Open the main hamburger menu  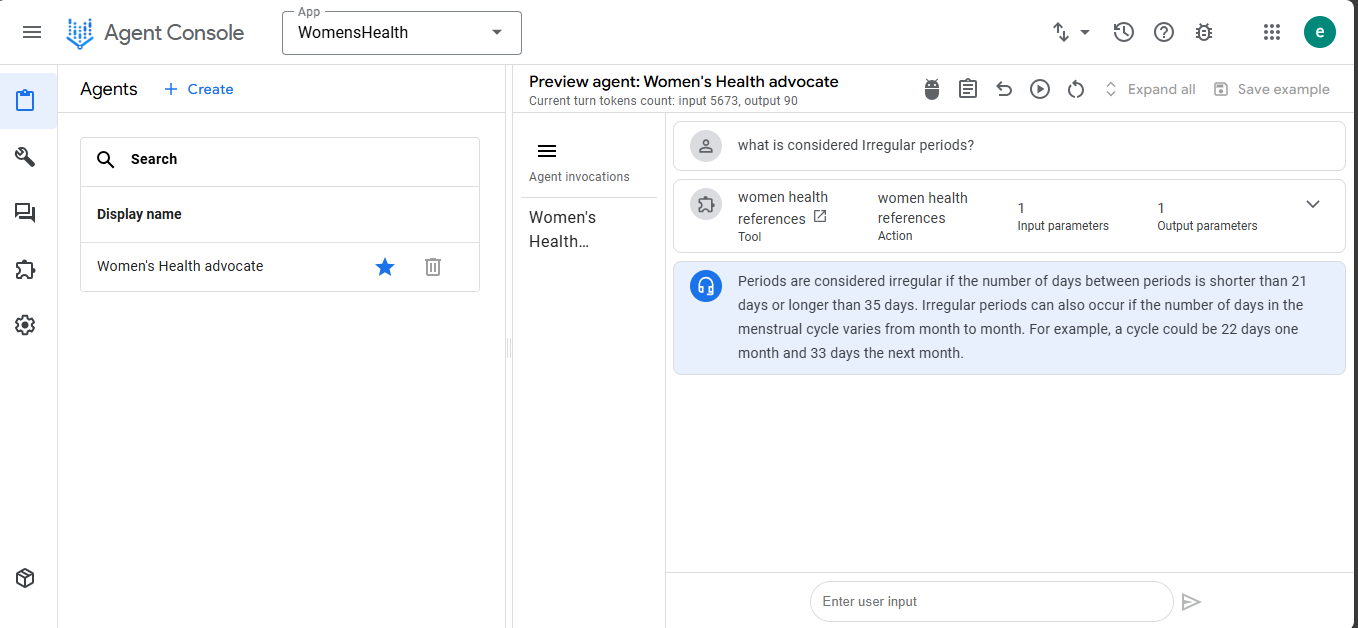point(32,32)
